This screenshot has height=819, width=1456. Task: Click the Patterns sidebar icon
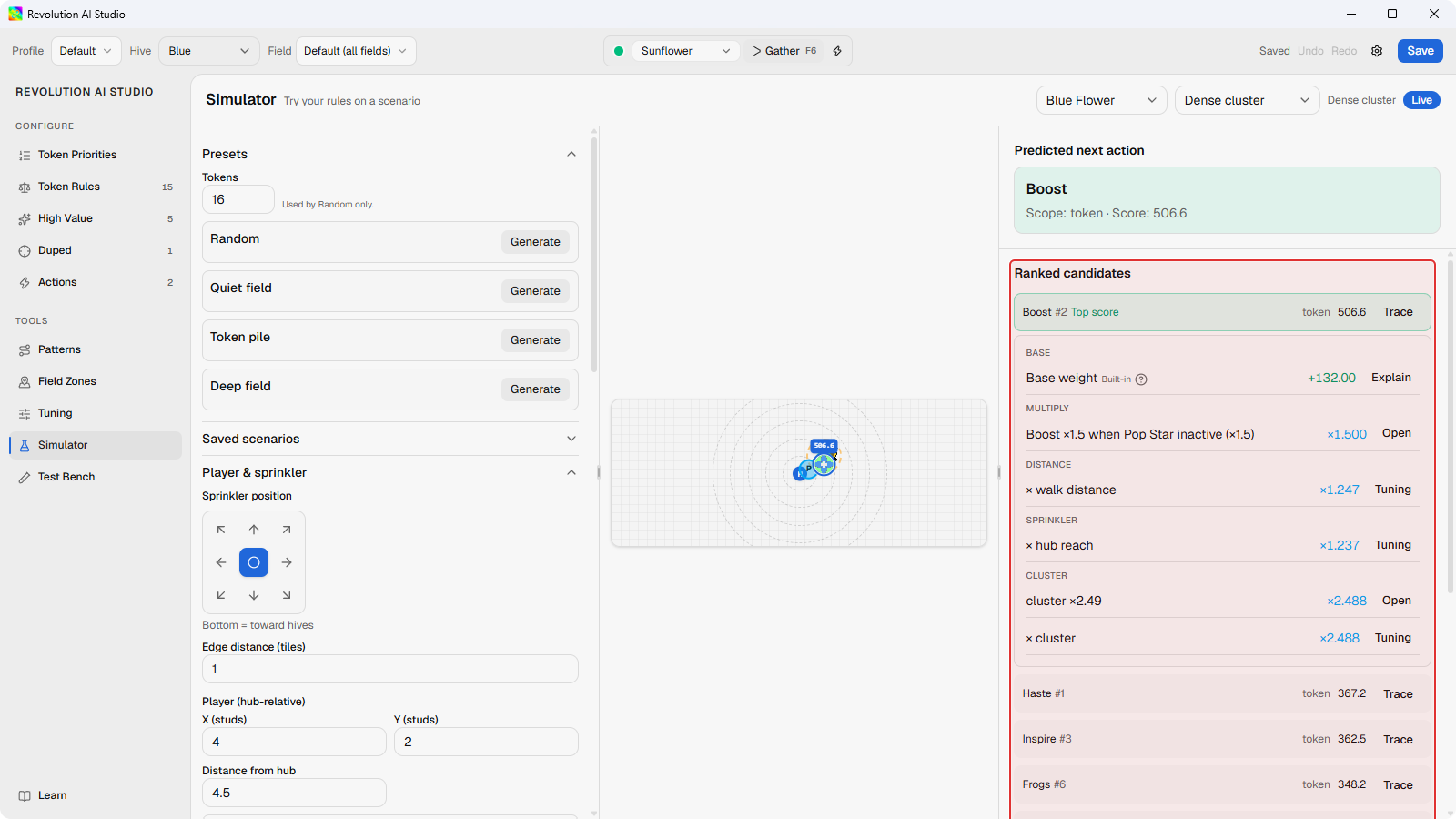[x=25, y=350]
